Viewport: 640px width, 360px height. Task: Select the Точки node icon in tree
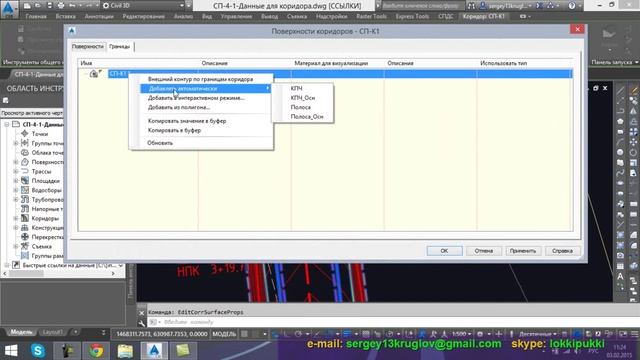pos(24,133)
